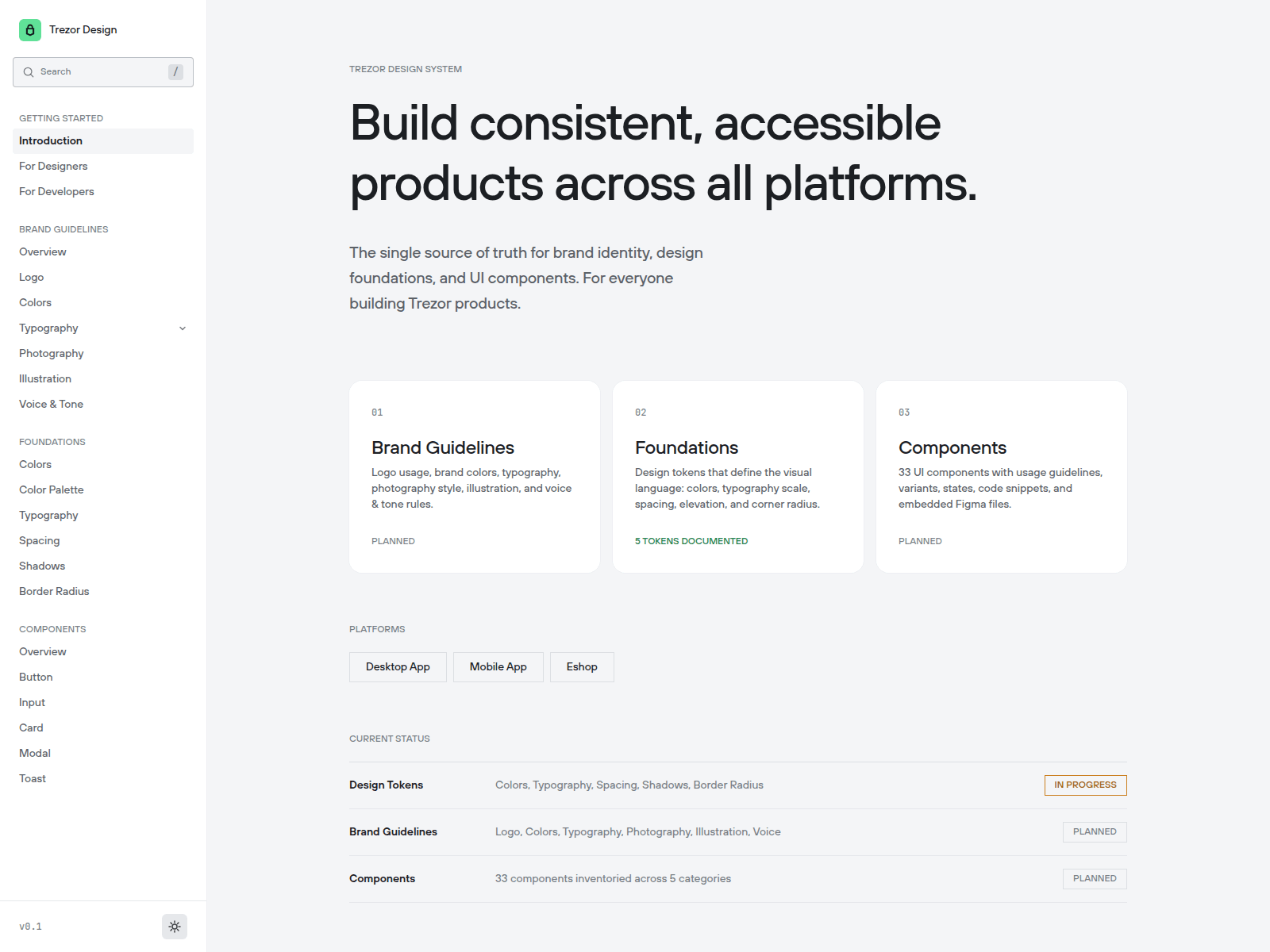The height and width of the screenshot is (952, 1270).
Task: Toggle light/dark theme with sun icon
Action: coord(175,927)
